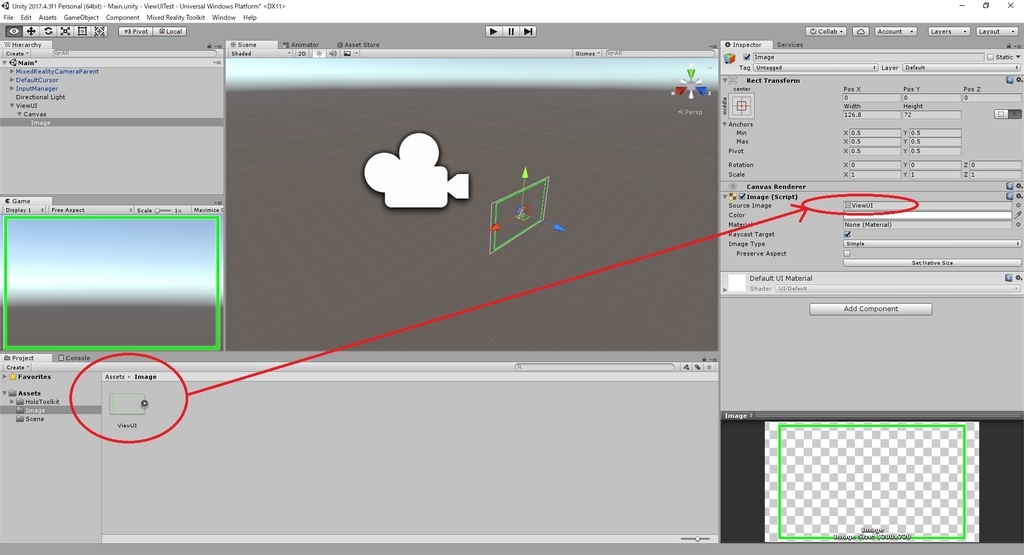Open the Image Type Simple dropdown
Image resolution: width=1024 pixels, height=555 pixels.
pos(932,244)
